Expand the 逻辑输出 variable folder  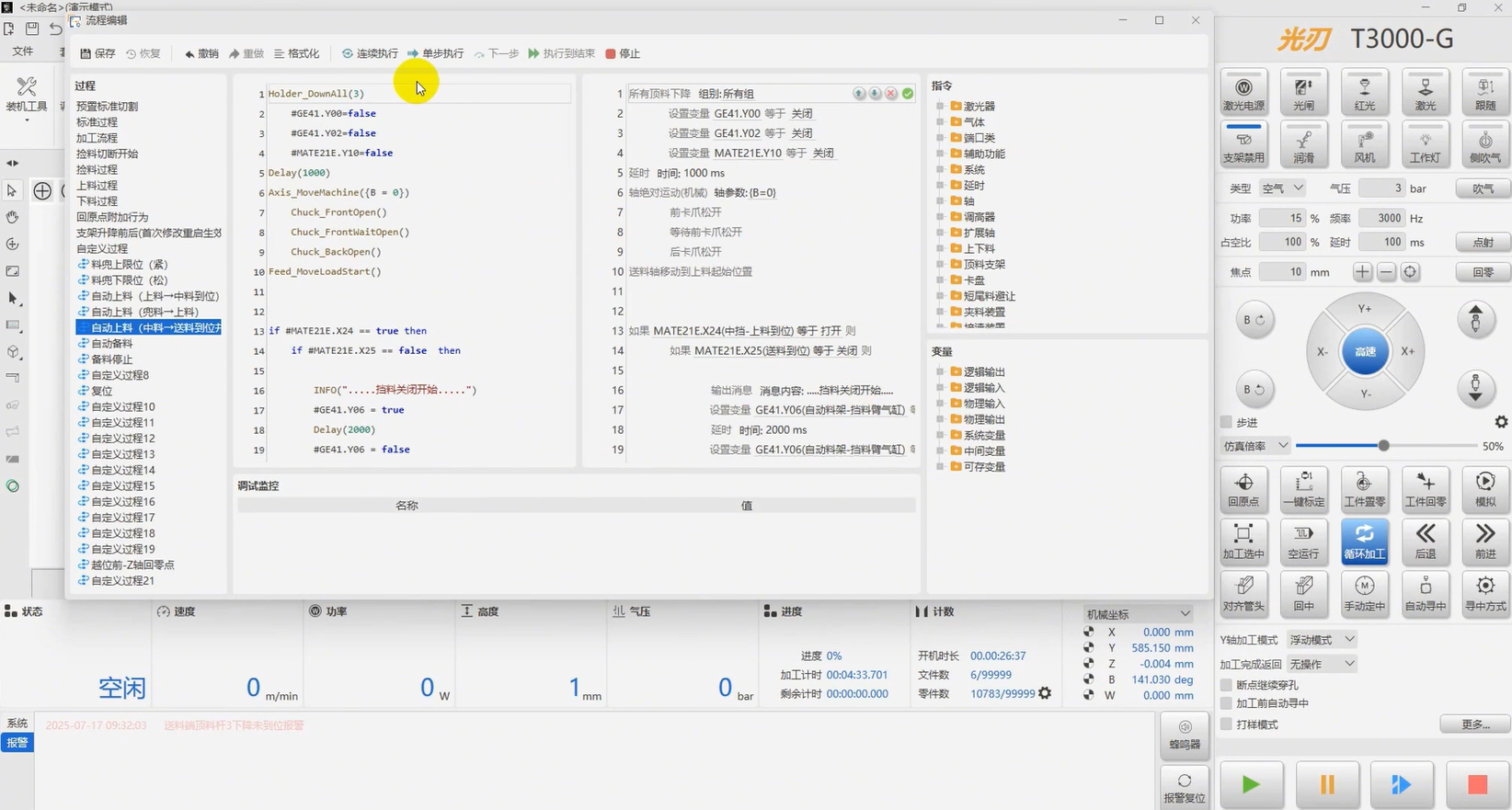click(x=940, y=372)
